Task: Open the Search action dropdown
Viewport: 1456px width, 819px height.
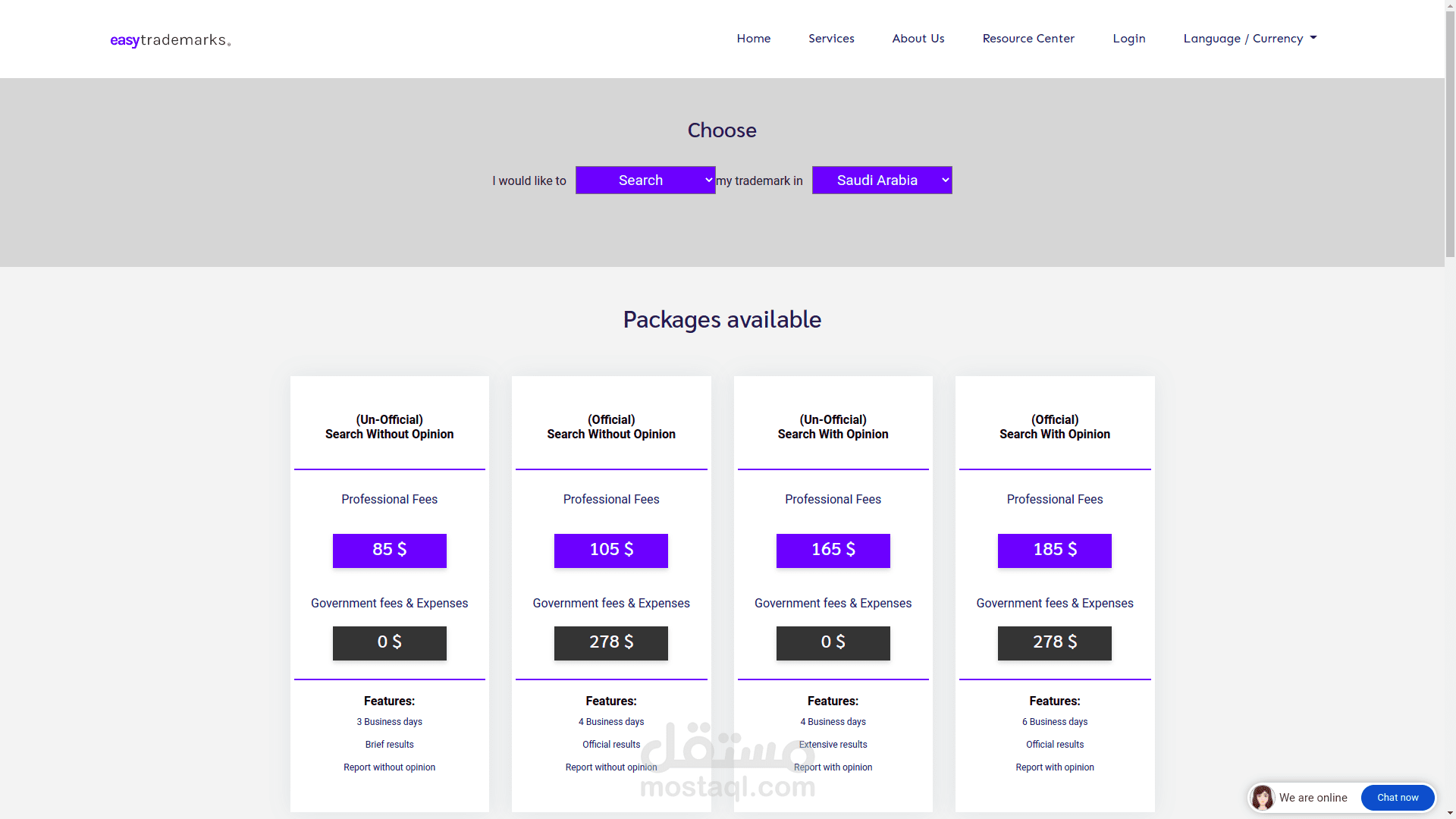Action: click(645, 180)
